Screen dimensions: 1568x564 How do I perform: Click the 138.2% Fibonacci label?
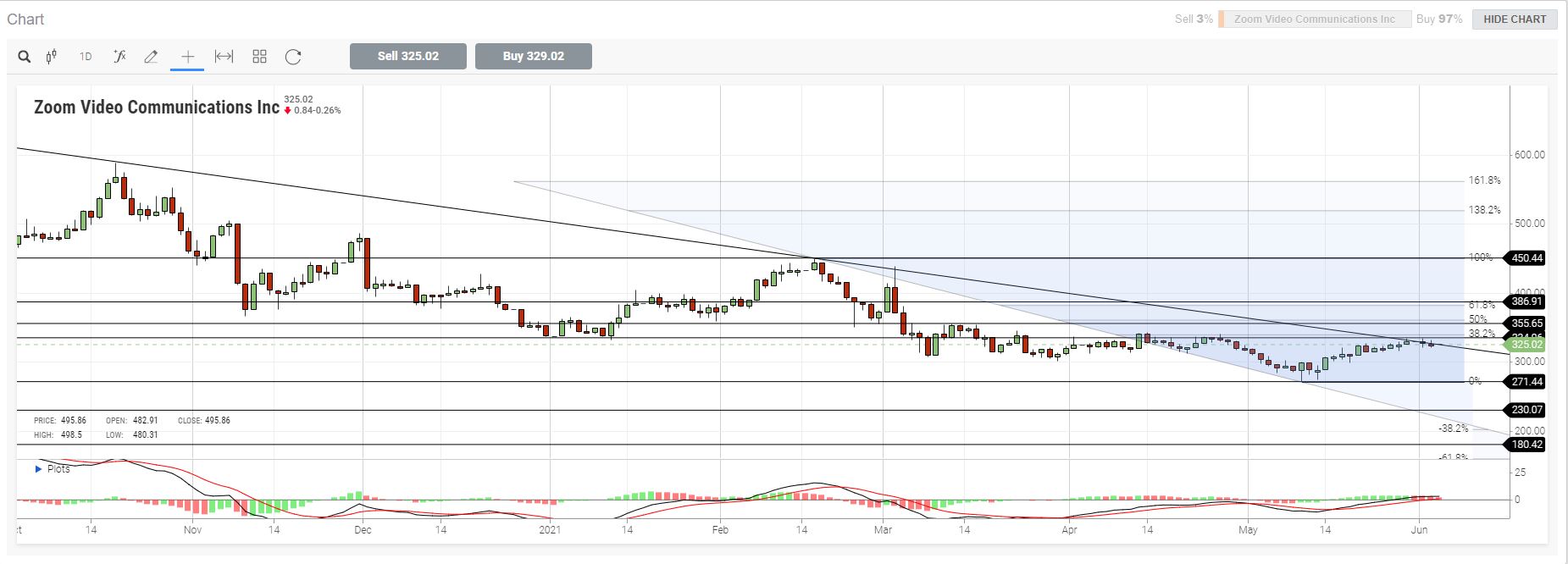[x=1484, y=210]
